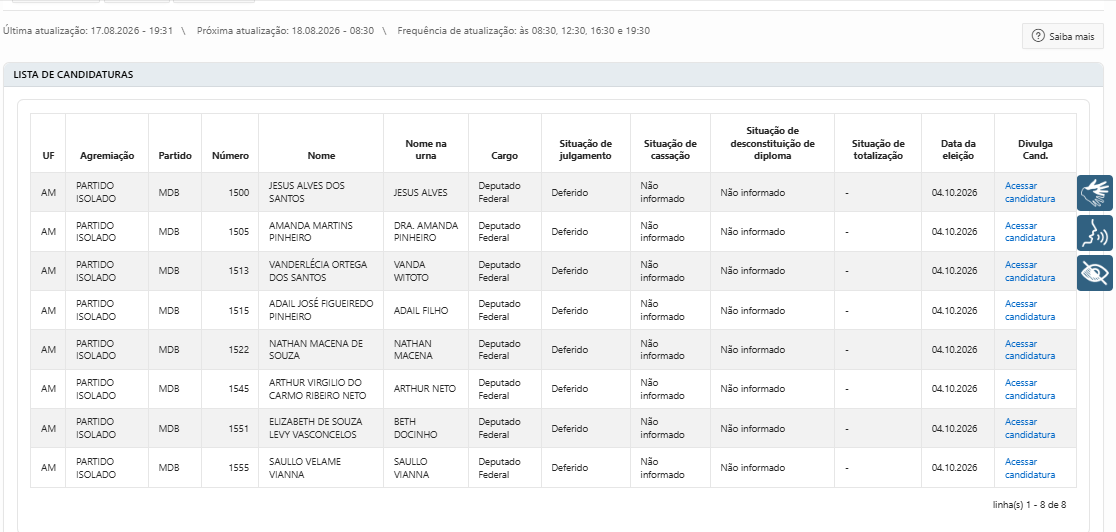Click the Partido column header
Viewport: 1116px width, 532px height.
tap(175, 155)
